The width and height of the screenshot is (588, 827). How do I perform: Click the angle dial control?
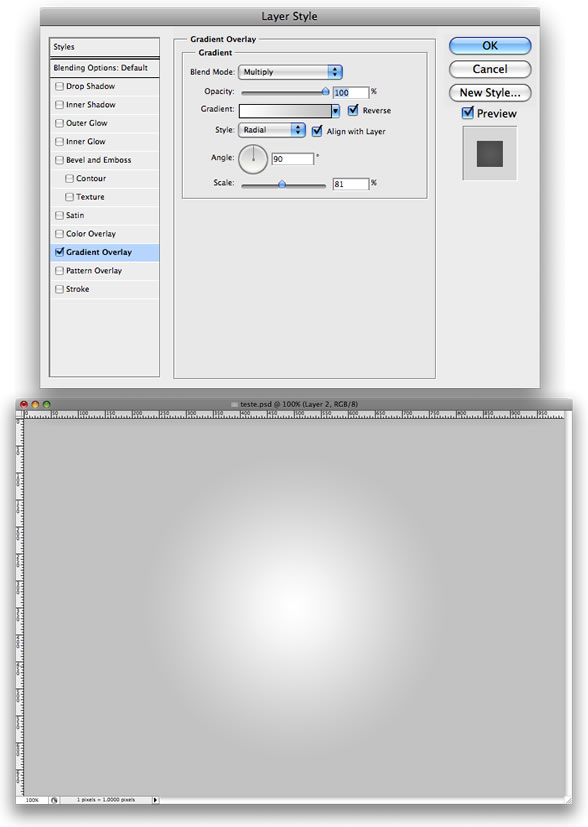253,159
